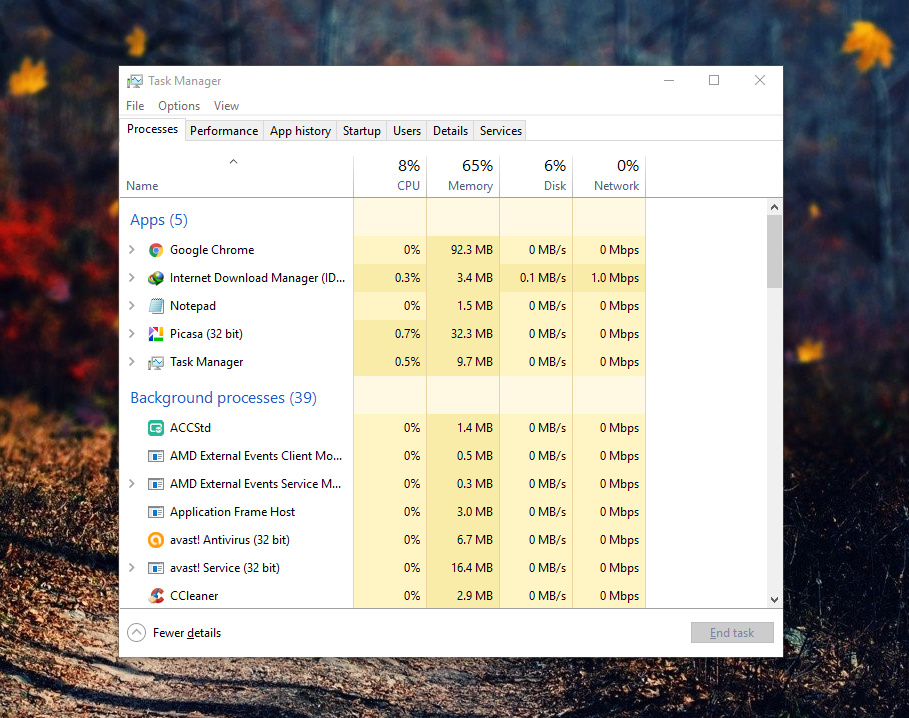Expand the avast! Service group
This screenshot has width=909, height=718.
132,567
